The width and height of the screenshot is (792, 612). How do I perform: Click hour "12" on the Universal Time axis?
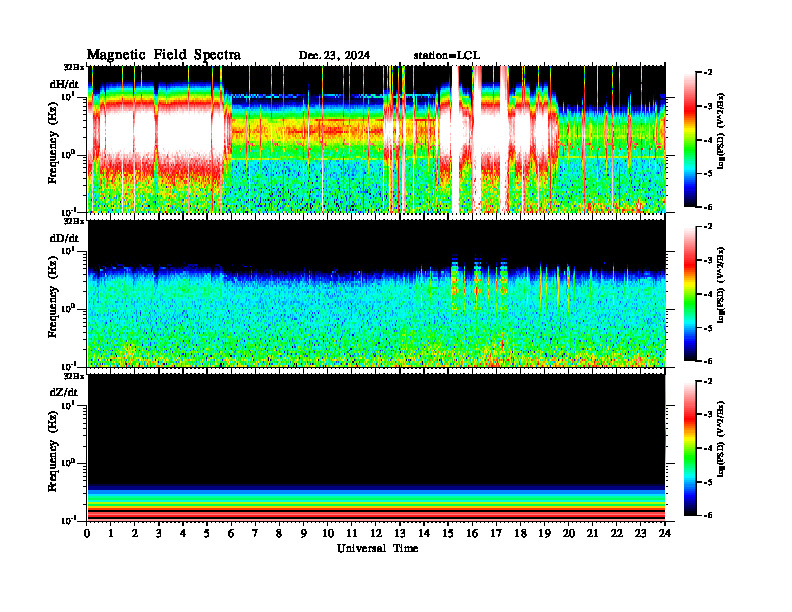click(x=376, y=534)
